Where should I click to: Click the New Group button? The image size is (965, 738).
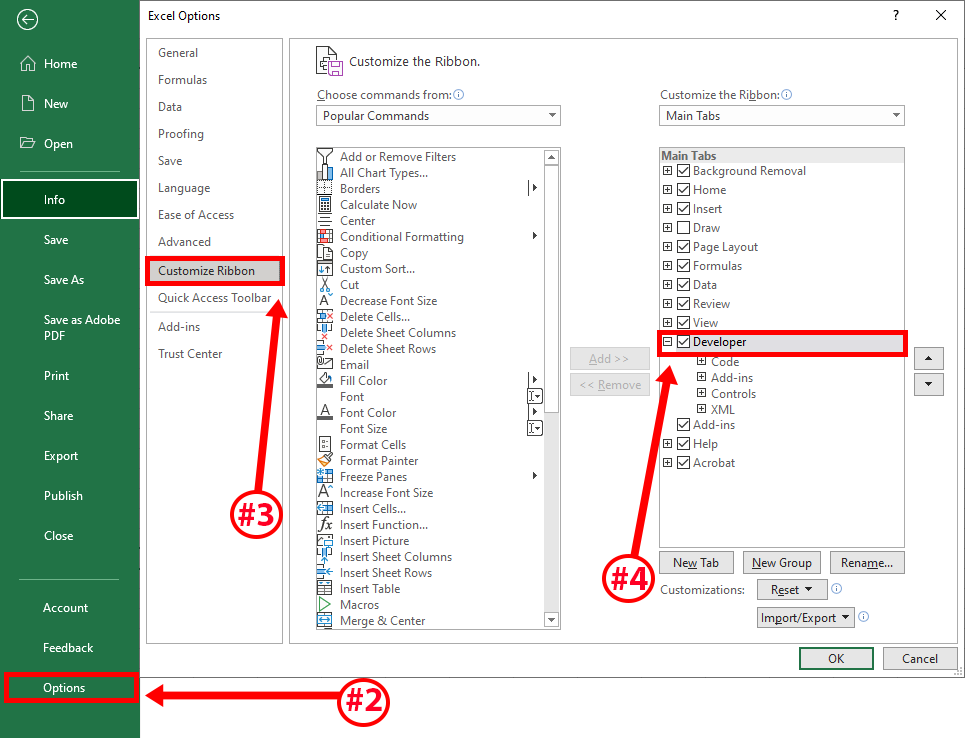click(x=782, y=563)
